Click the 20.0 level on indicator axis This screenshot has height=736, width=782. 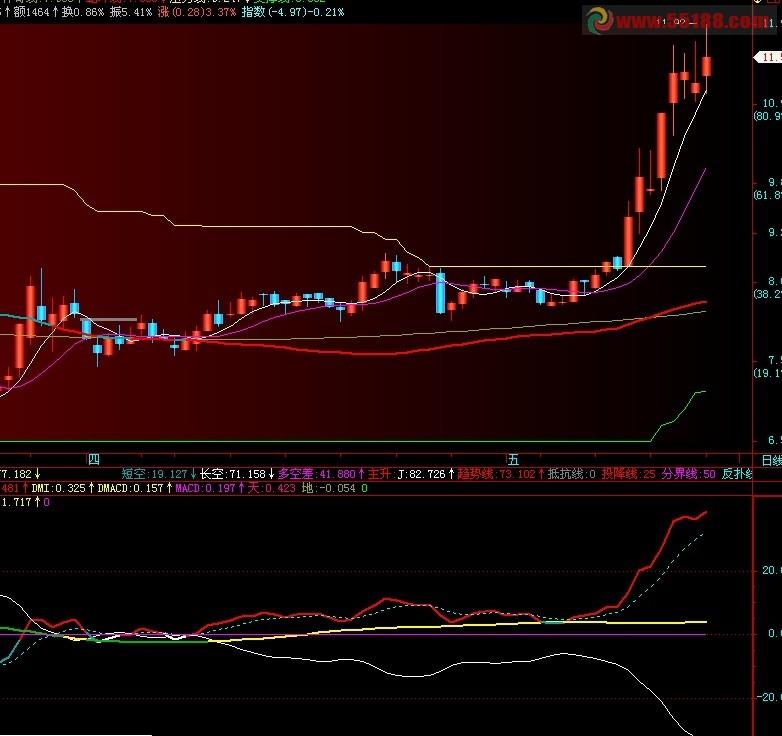[772, 570]
